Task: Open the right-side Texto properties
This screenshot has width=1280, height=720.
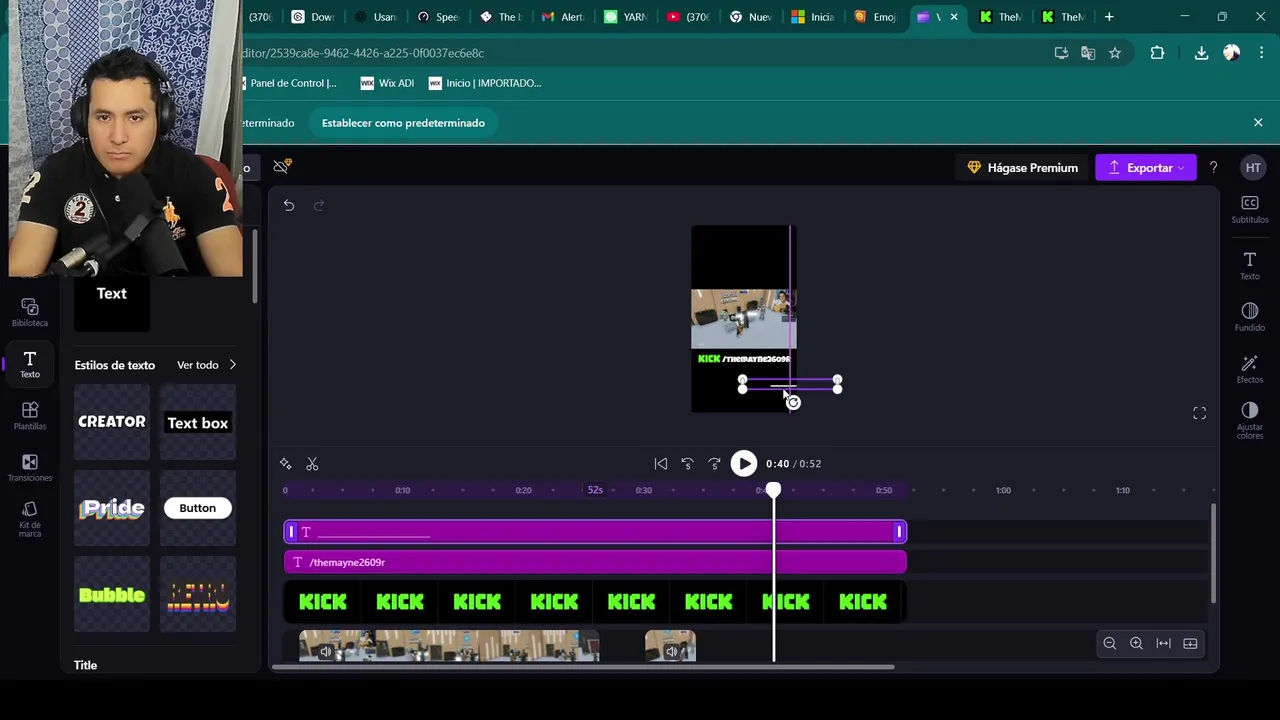Action: coord(1250,266)
